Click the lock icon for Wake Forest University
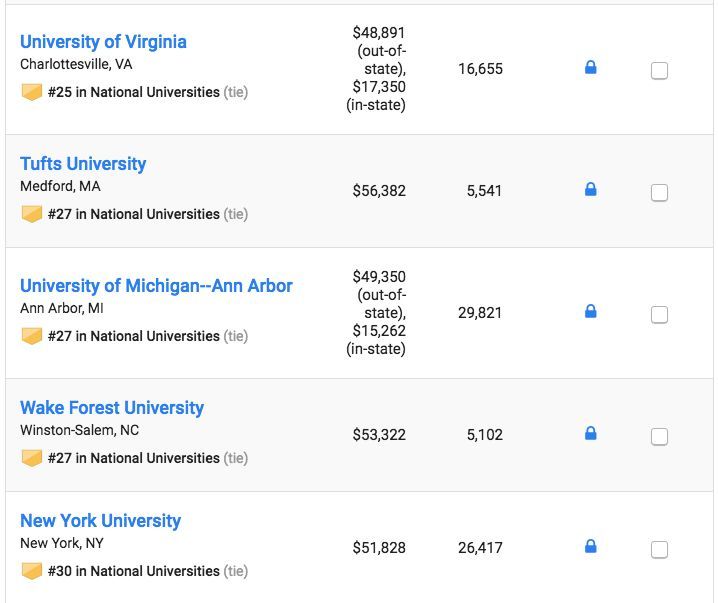 (x=590, y=433)
